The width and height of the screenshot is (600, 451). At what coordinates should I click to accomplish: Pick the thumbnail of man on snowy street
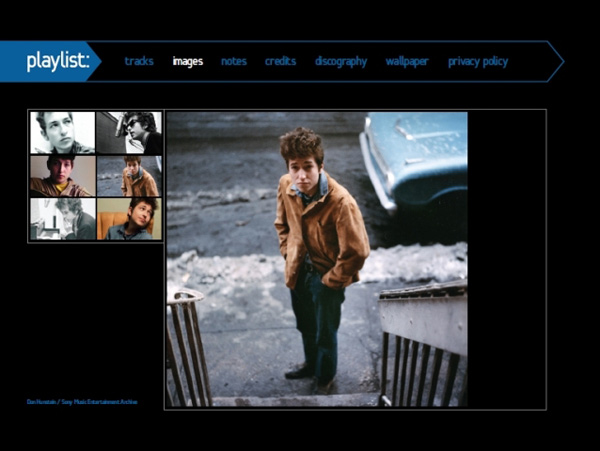[129, 175]
